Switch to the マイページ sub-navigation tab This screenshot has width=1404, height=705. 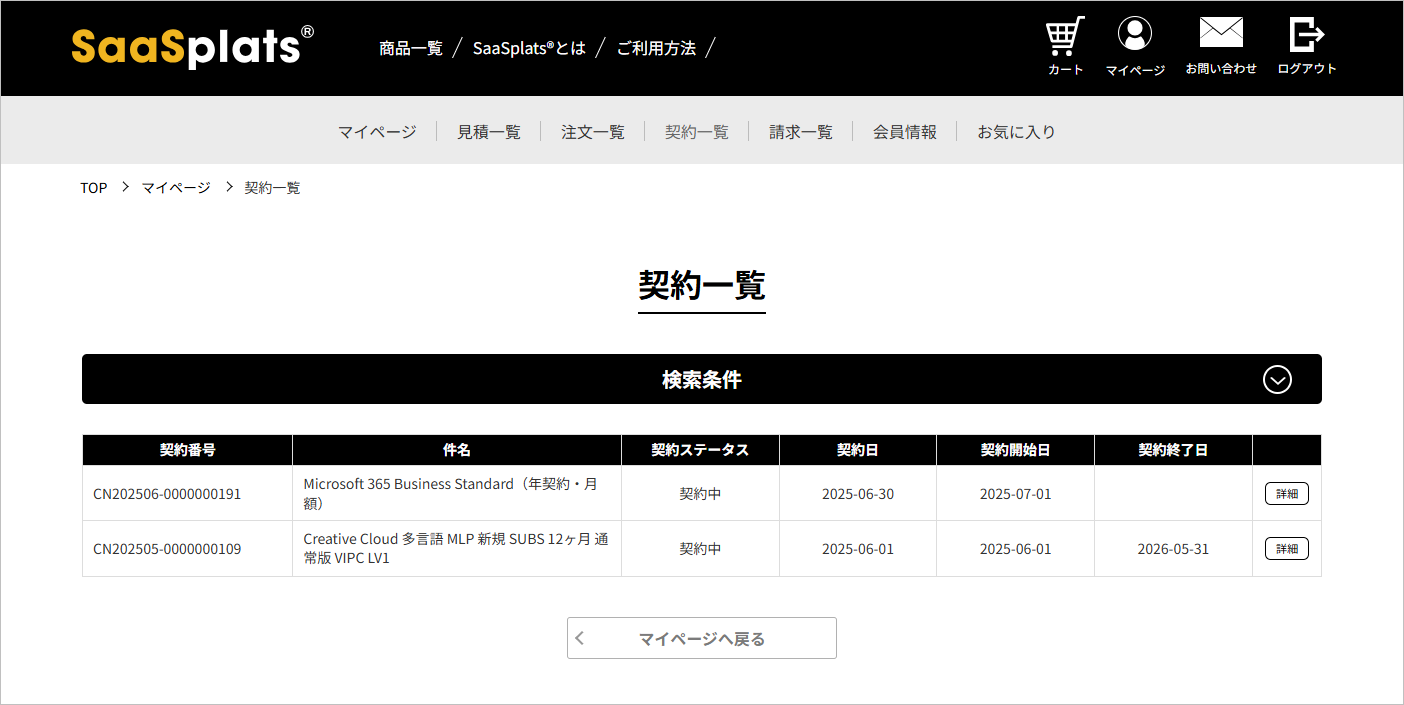[x=377, y=132]
